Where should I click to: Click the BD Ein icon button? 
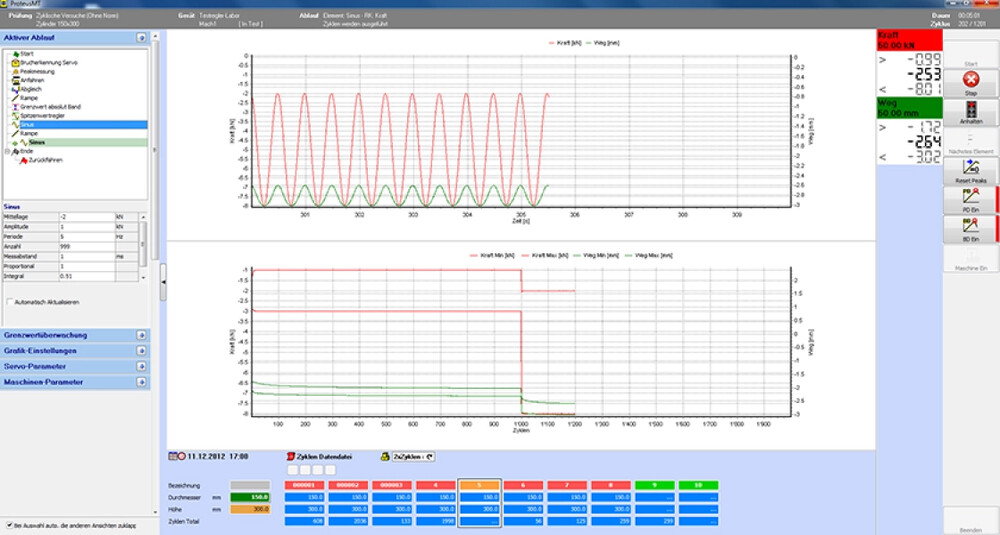click(971, 226)
